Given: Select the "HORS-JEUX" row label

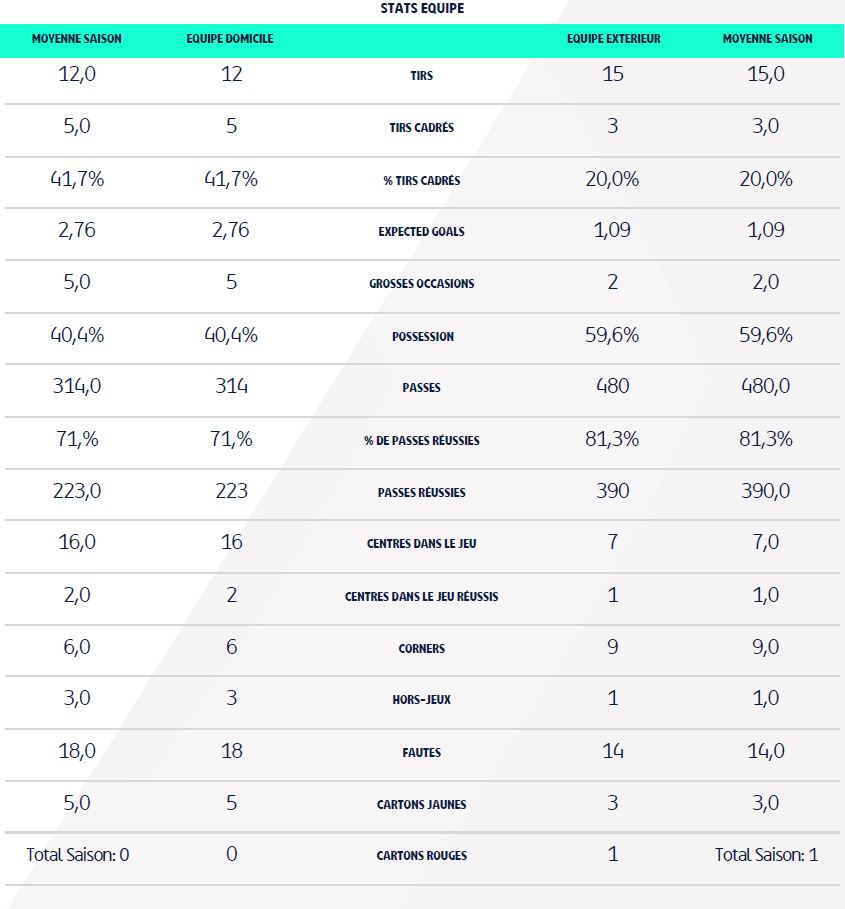Looking at the screenshot, I should pos(421,700).
